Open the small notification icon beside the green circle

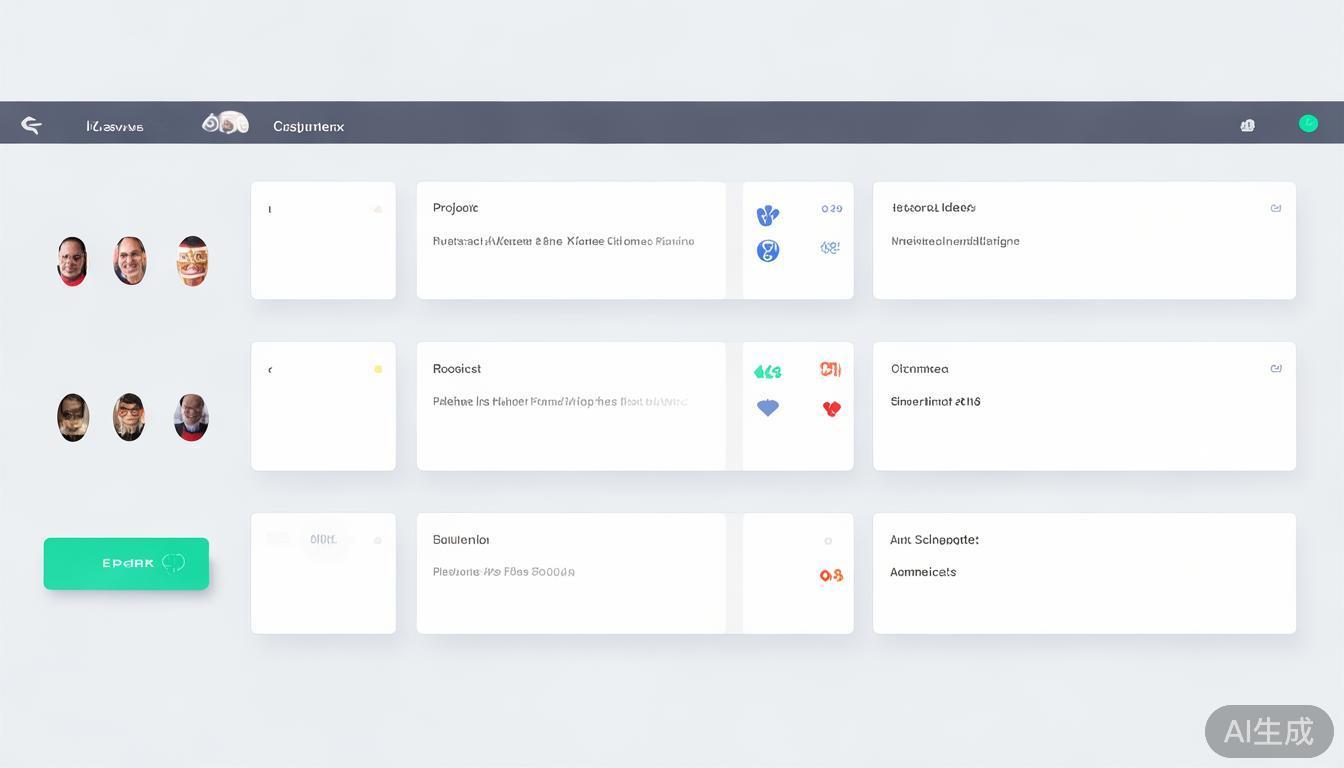pyautogui.click(x=1247, y=125)
